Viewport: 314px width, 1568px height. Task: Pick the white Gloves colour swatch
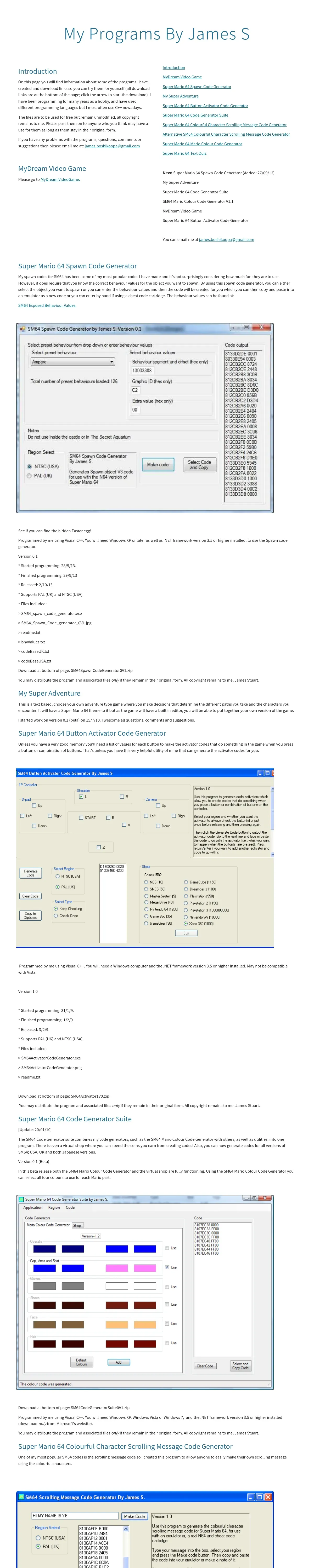(117, 1286)
